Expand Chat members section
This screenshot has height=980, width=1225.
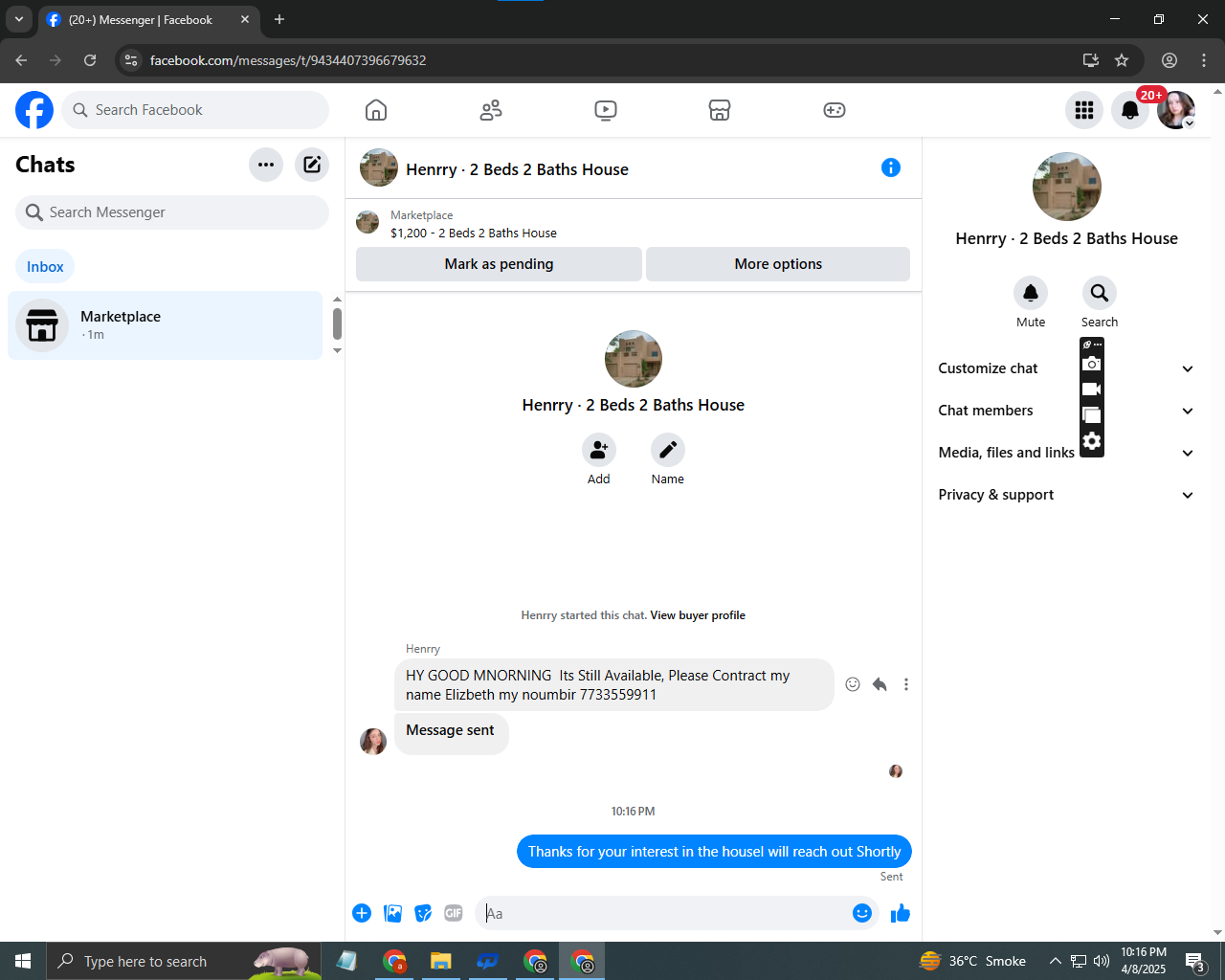1066,411
